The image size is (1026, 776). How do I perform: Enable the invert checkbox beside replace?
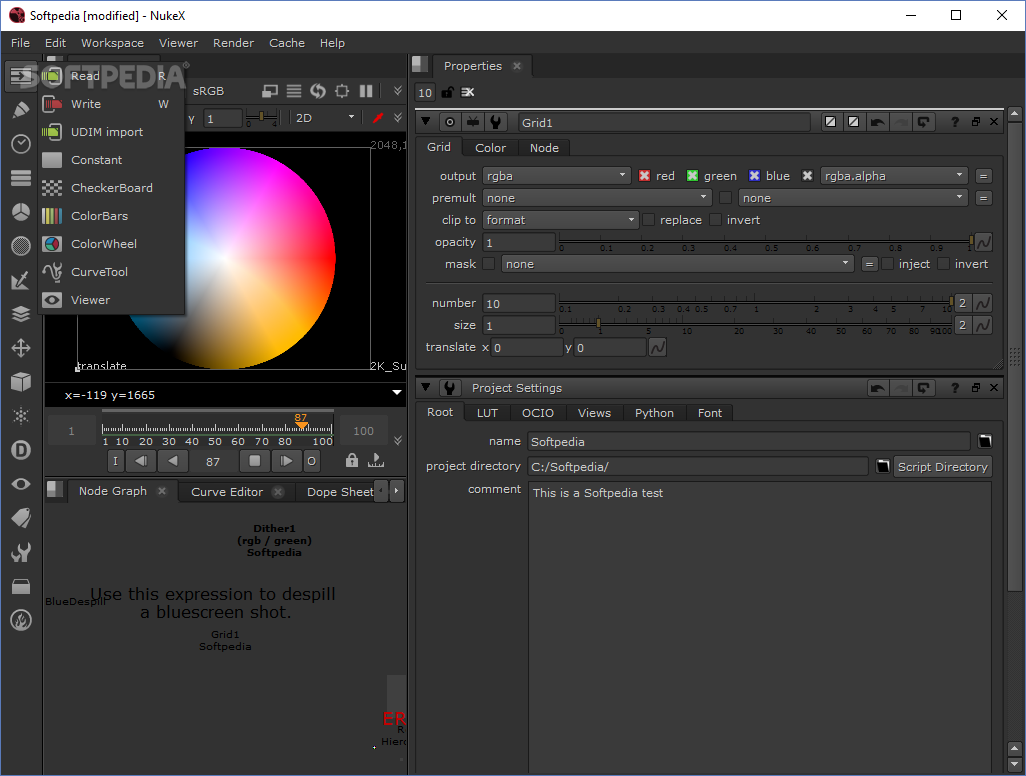(x=716, y=220)
